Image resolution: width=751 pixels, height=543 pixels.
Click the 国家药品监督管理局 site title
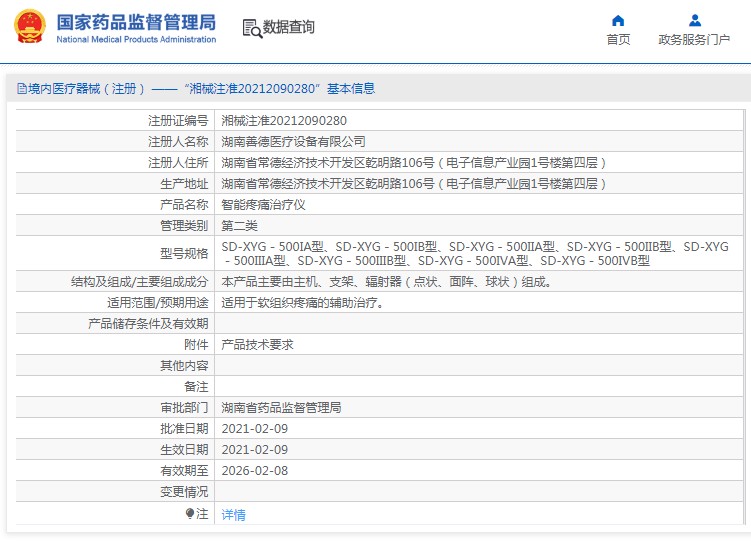coord(135,21)
